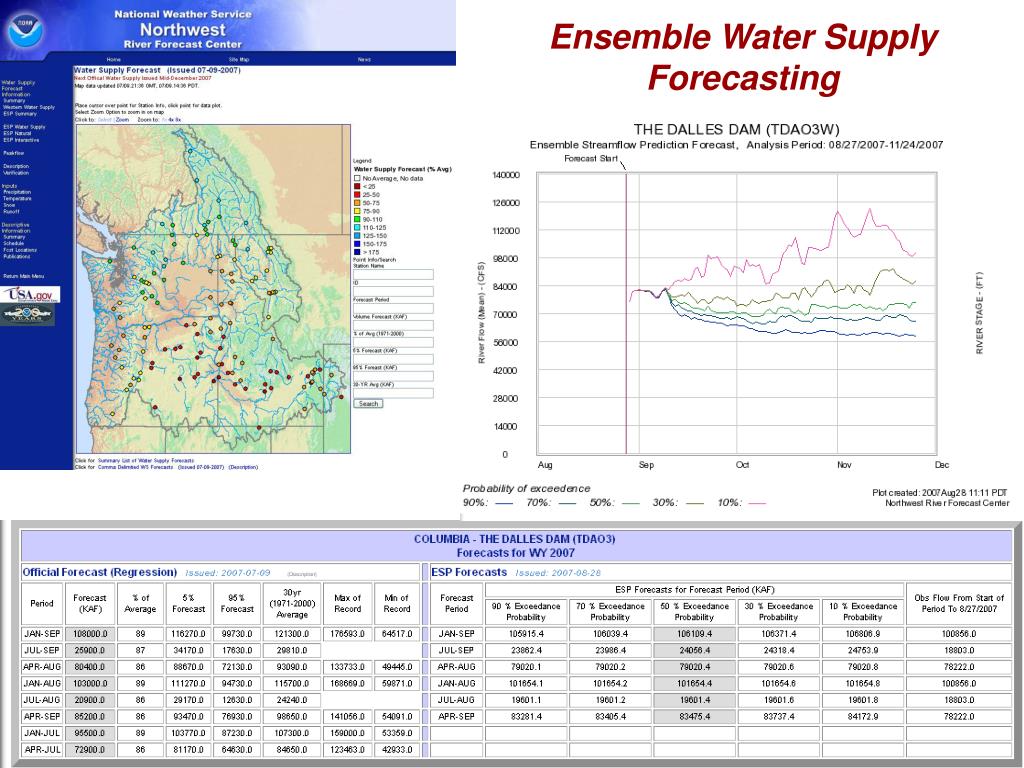This screenshot has width=1024, height=768.
Task: Open Publications in the sidebar
Action: (16, 257)
